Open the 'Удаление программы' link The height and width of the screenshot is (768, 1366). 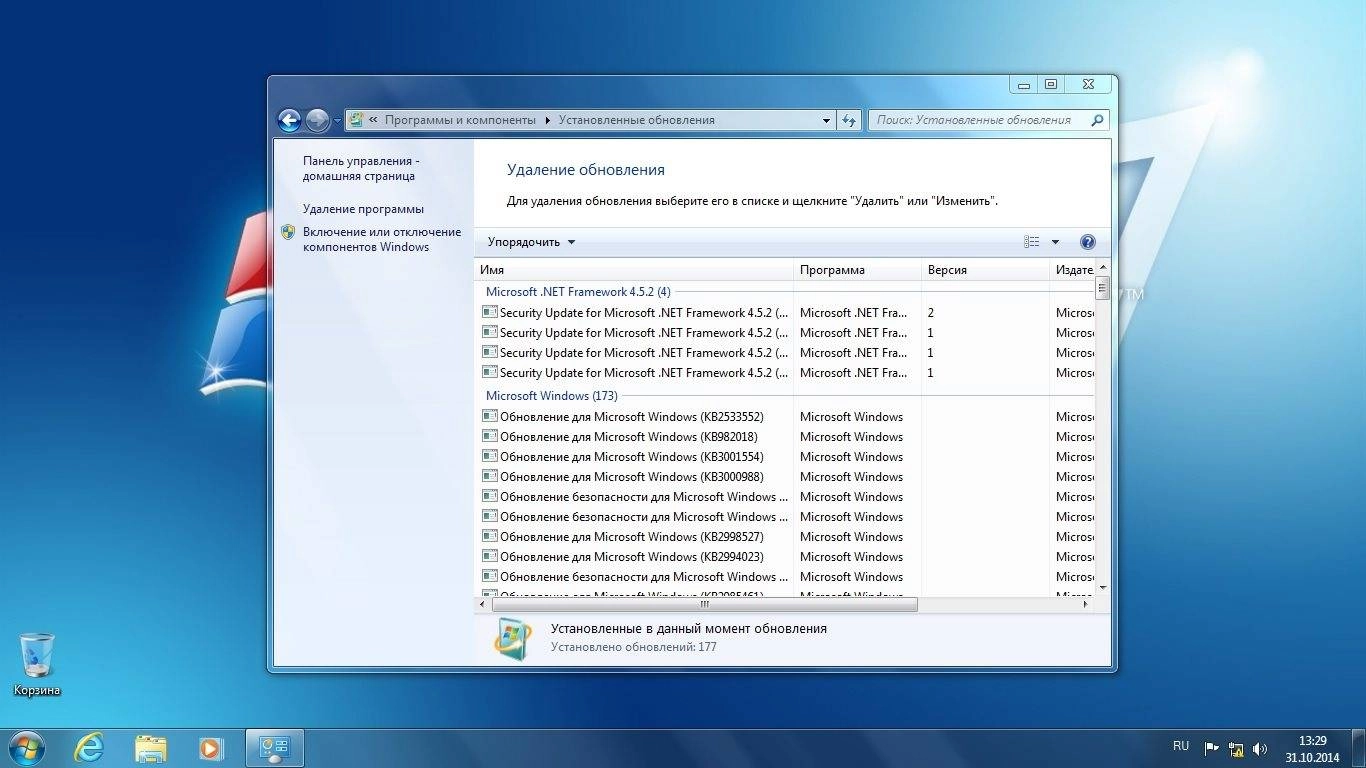[363, 209]
